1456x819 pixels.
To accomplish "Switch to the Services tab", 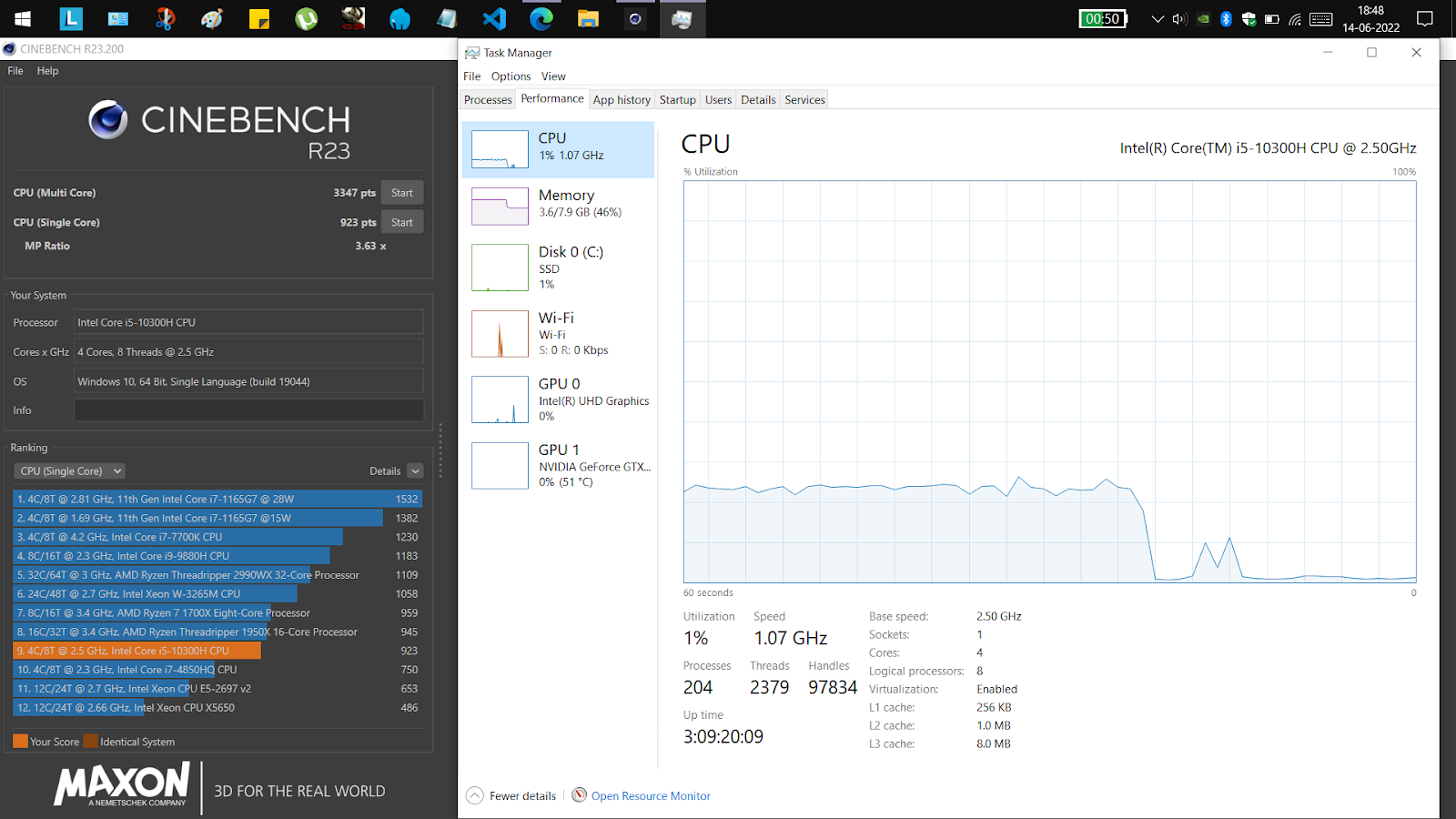I will [805, 100].
